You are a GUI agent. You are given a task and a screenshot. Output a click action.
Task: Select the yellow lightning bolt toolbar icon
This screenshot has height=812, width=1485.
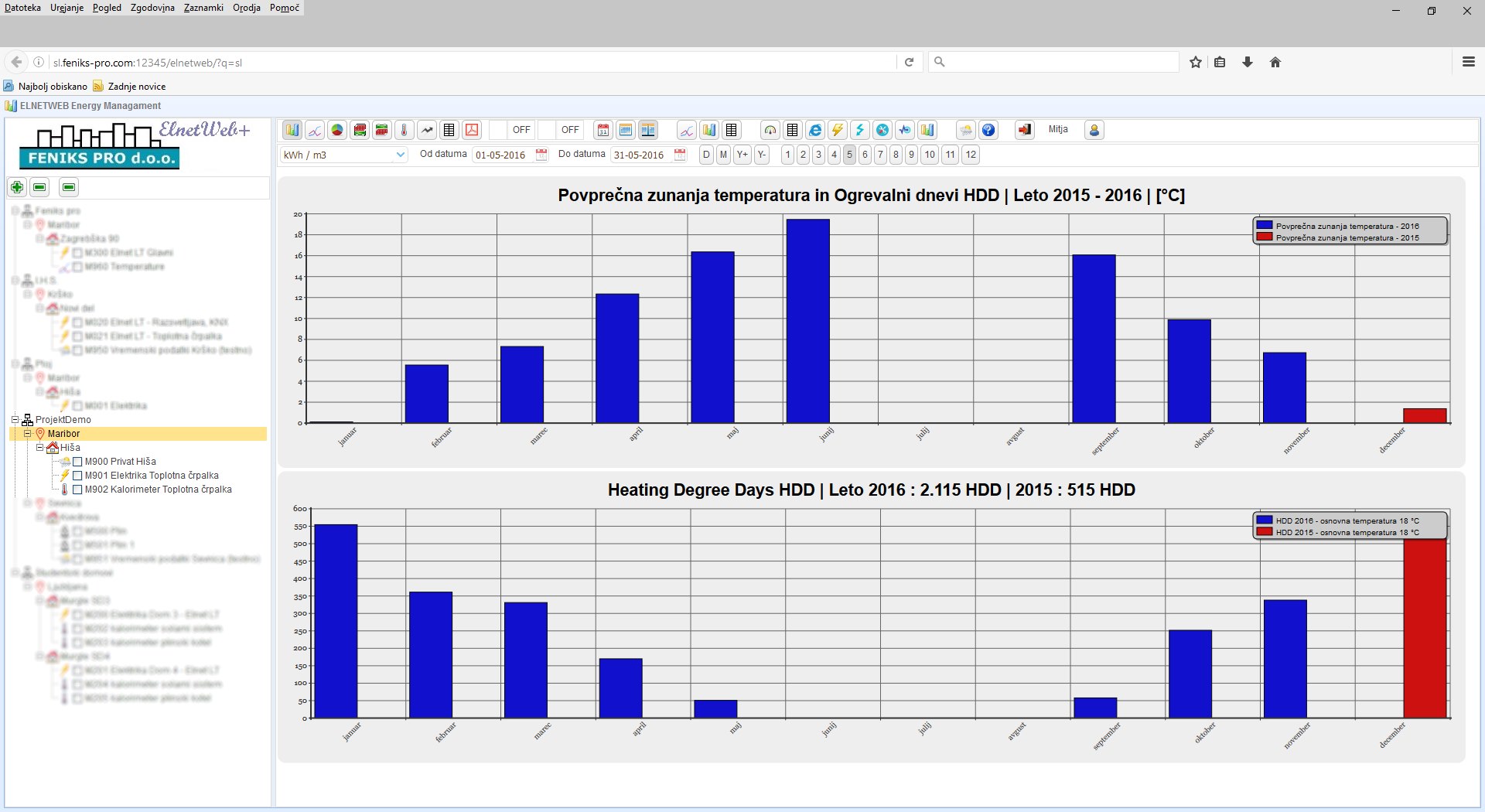(837, 130)
